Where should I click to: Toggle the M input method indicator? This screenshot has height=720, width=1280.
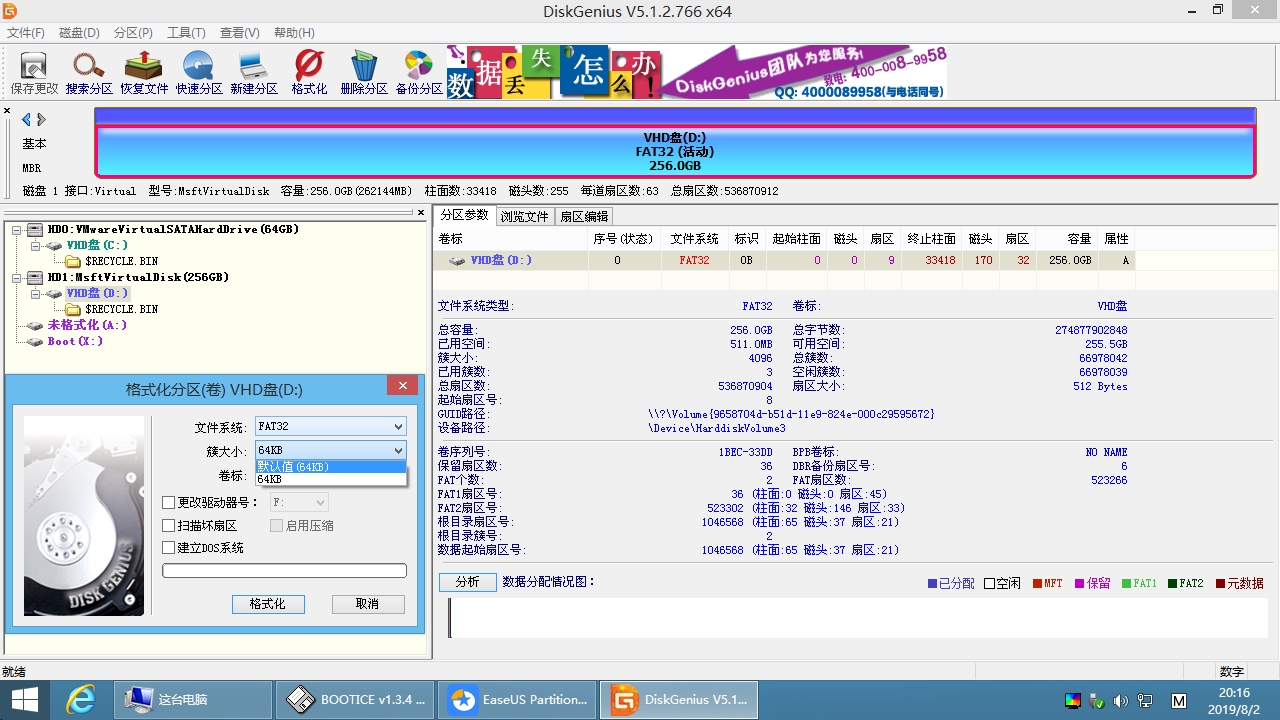(1179, 700)
